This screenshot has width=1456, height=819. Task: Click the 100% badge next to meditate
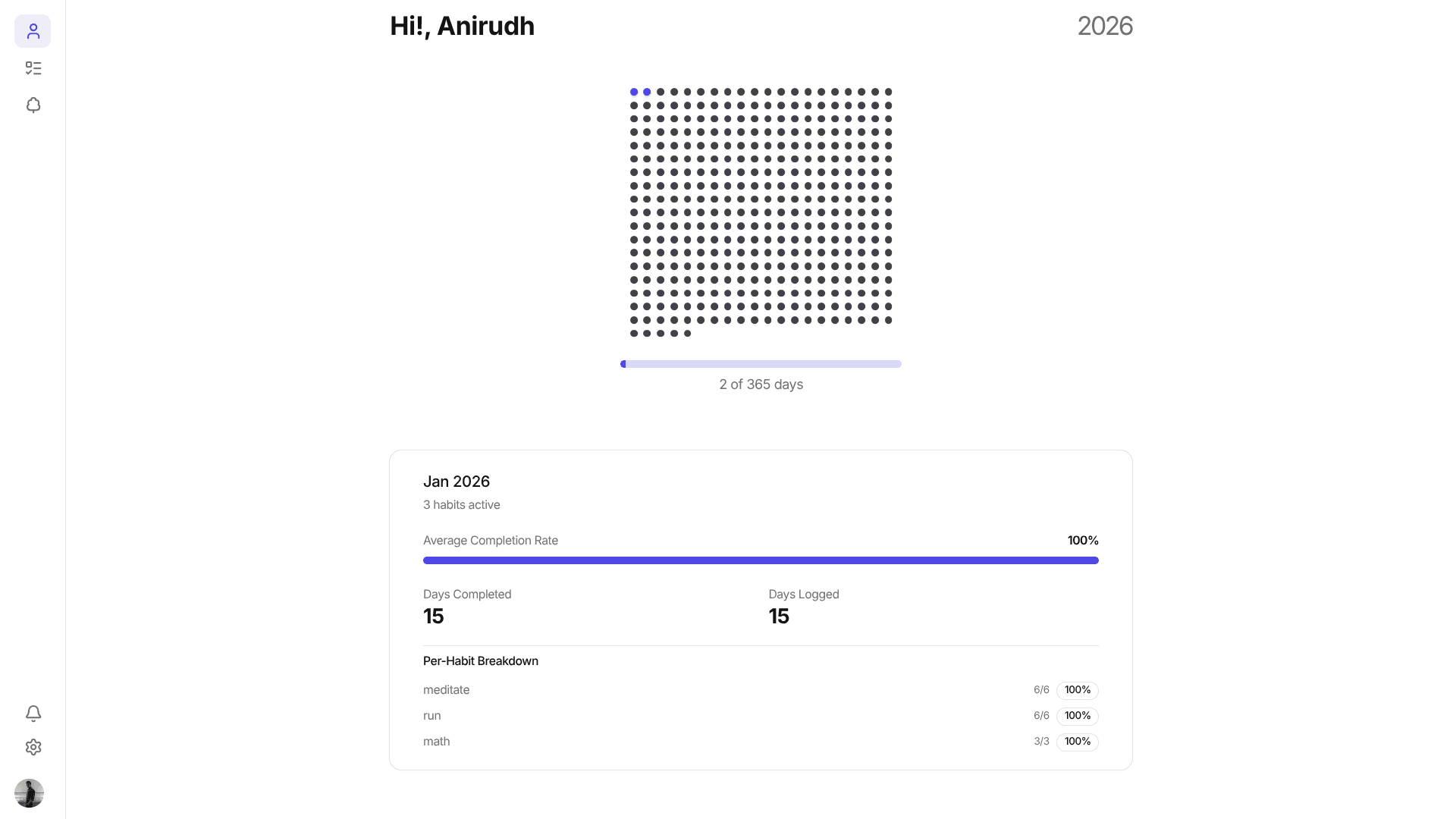coord(1077,690)
